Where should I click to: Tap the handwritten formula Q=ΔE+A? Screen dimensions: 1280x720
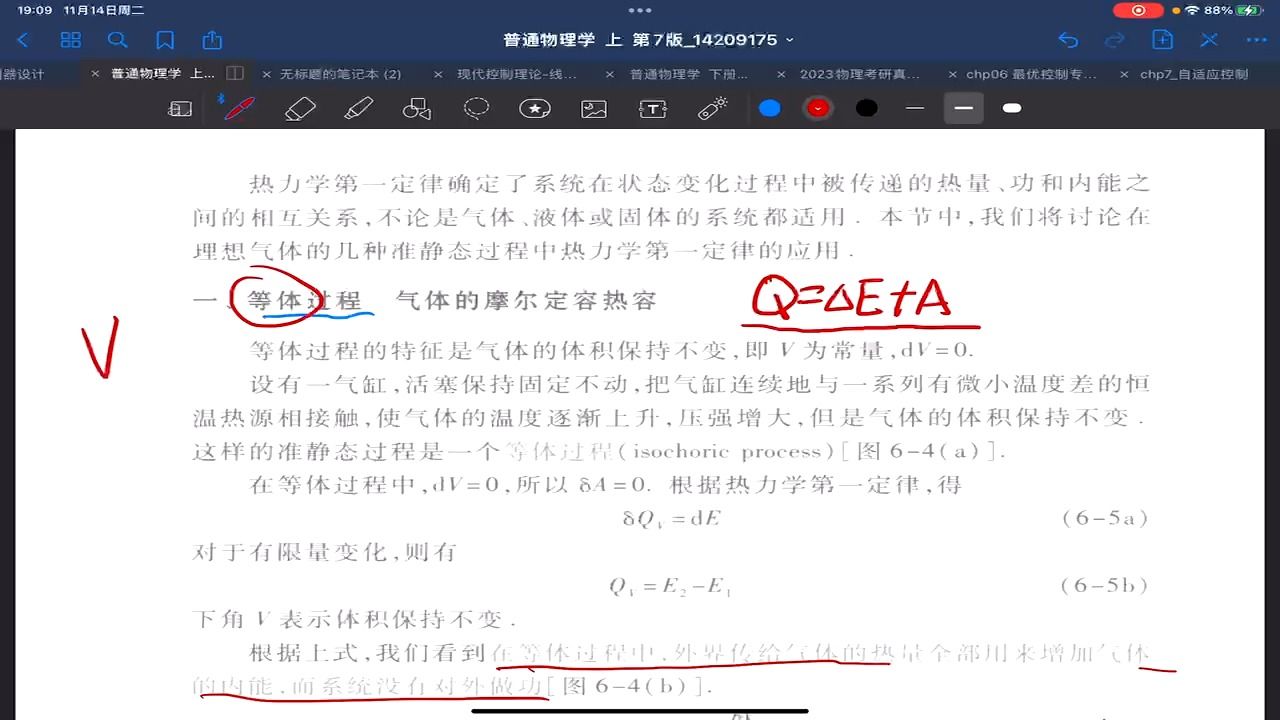click(x=853, y=298)
